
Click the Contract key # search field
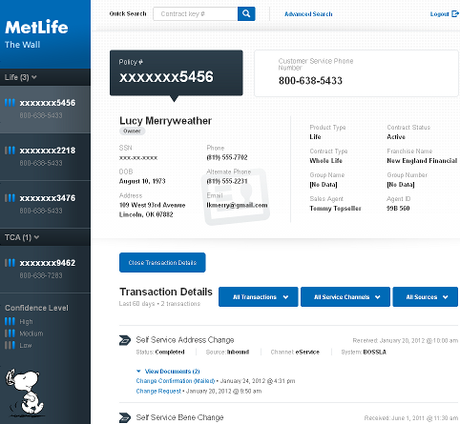196,14
